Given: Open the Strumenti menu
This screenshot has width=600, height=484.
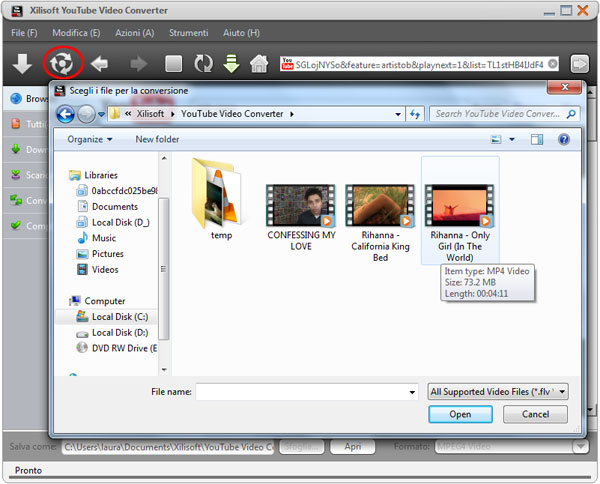Looking at the screenshot, I should coord(189,33).
